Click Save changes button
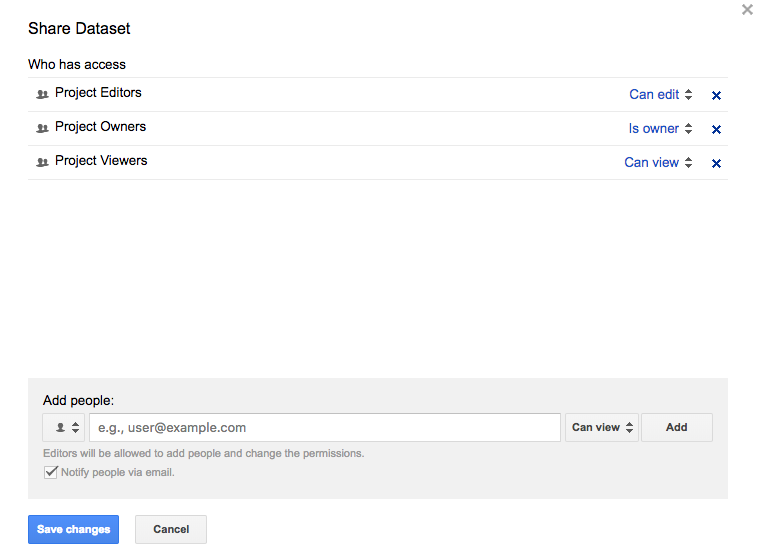Image resolution: width=760 pixels, height=554 pixels. pos(73,529)
